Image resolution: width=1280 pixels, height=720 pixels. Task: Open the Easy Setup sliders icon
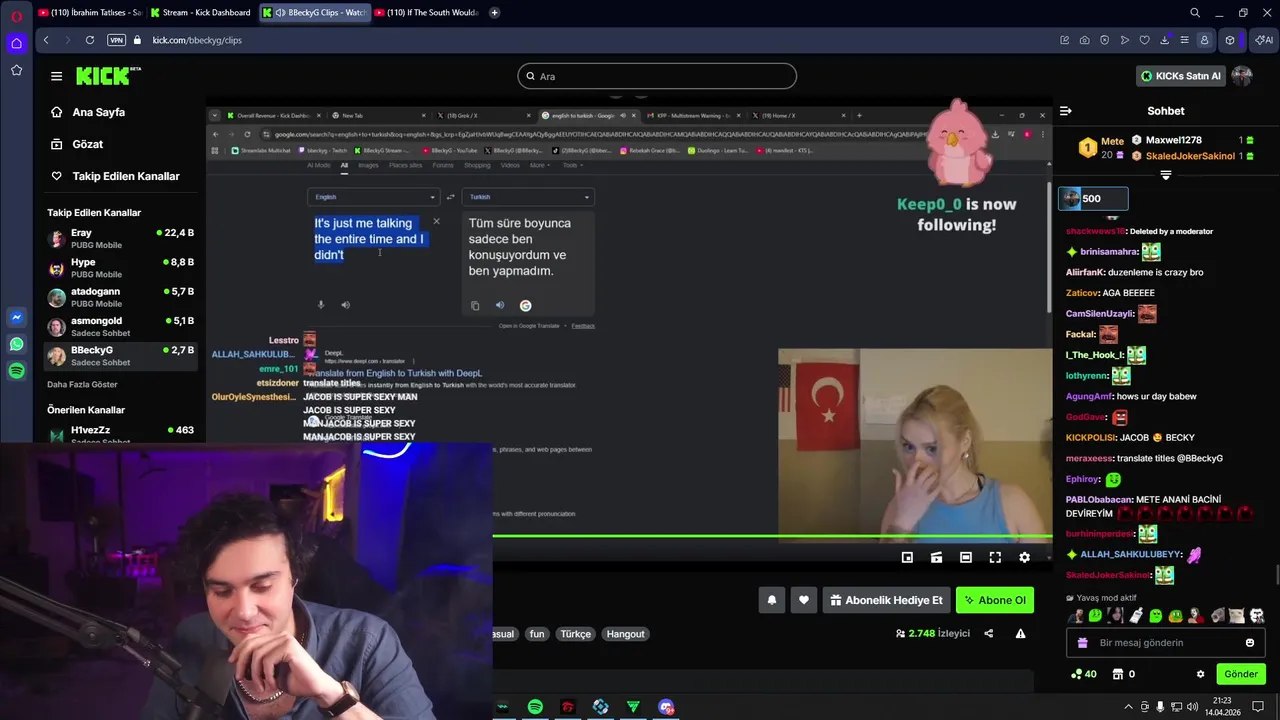(1185, 40)
